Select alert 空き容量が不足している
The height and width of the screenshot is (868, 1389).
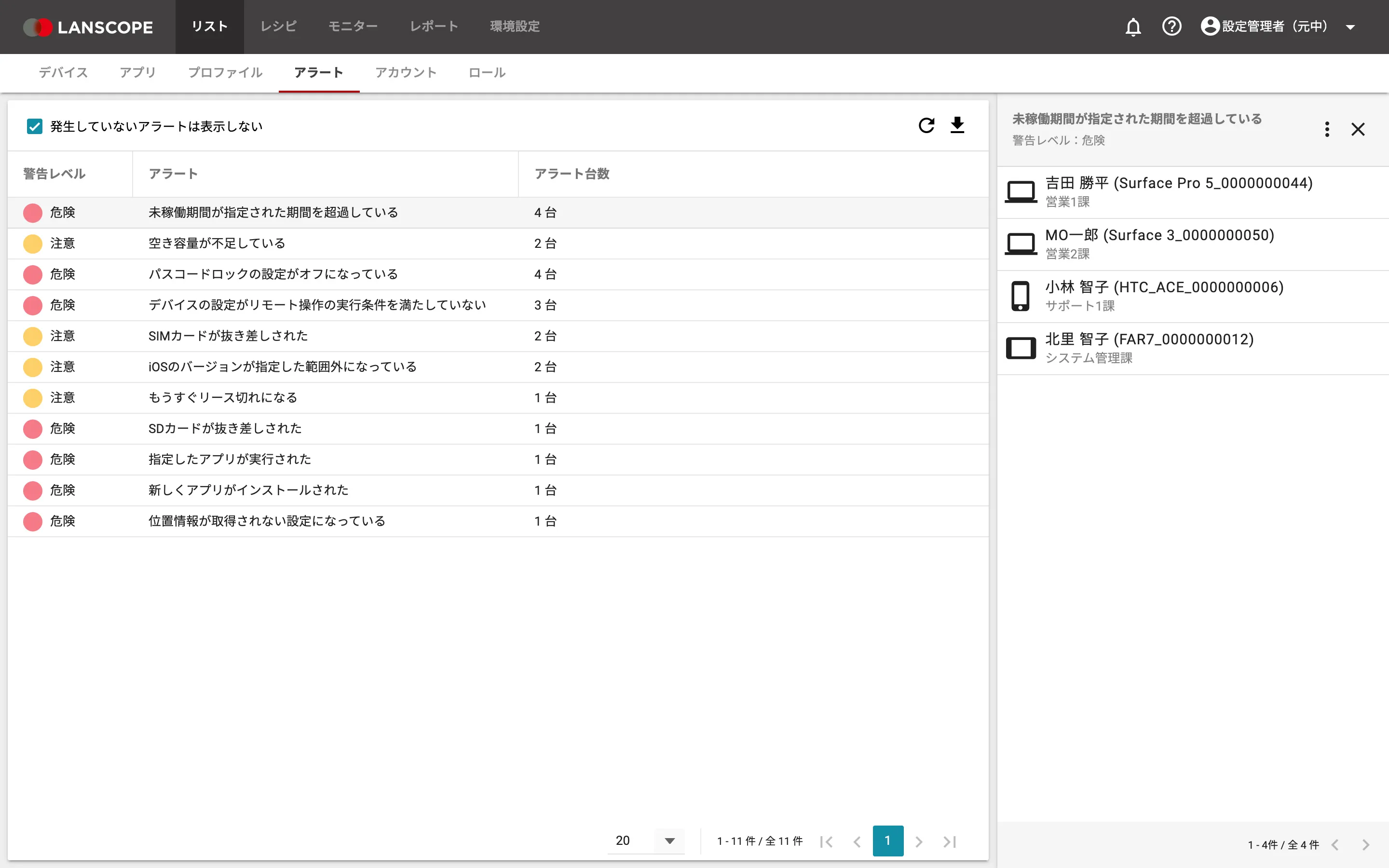pos(498,244)
